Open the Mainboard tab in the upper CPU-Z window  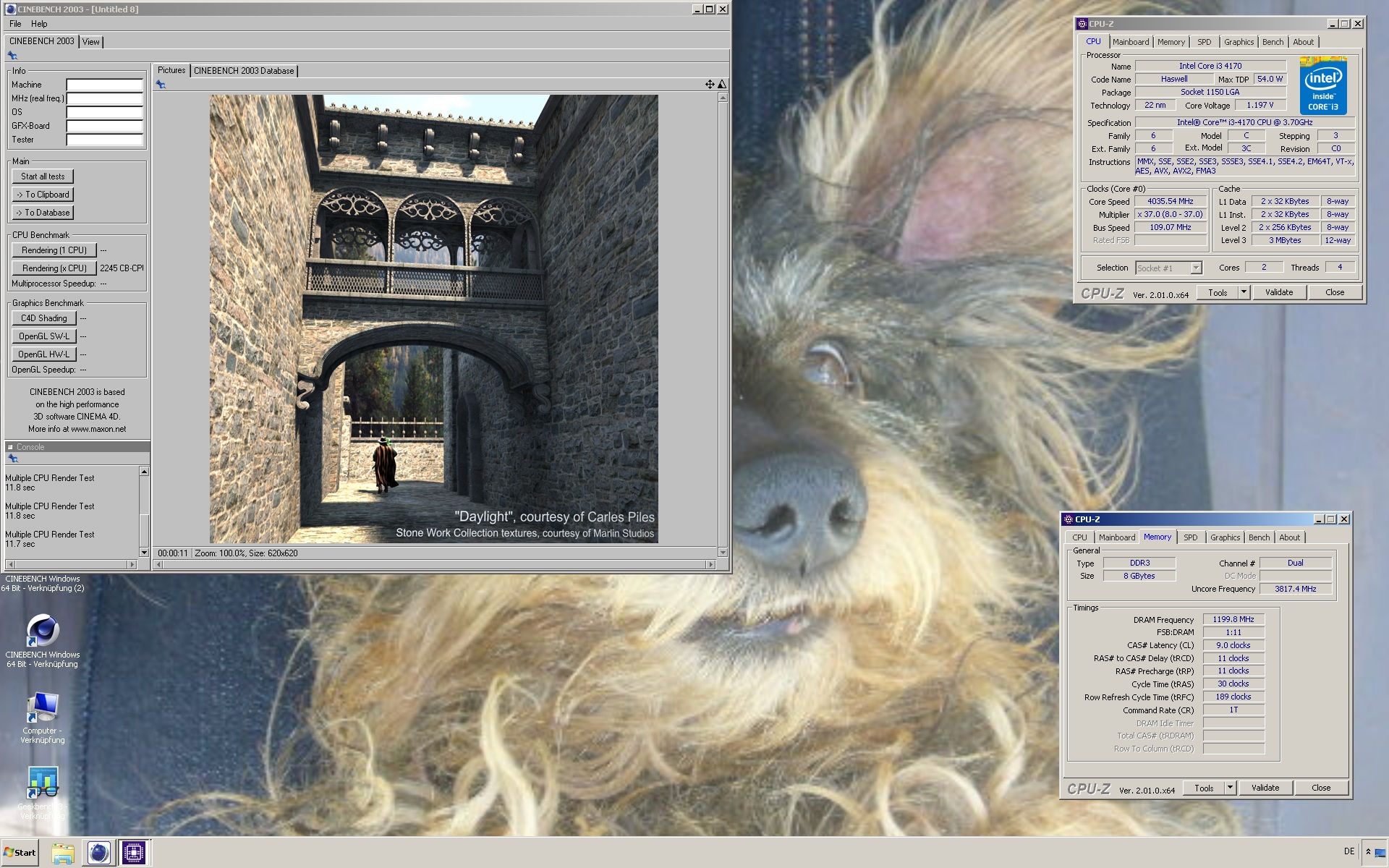pyautogui.click(x=1131, y=42)
